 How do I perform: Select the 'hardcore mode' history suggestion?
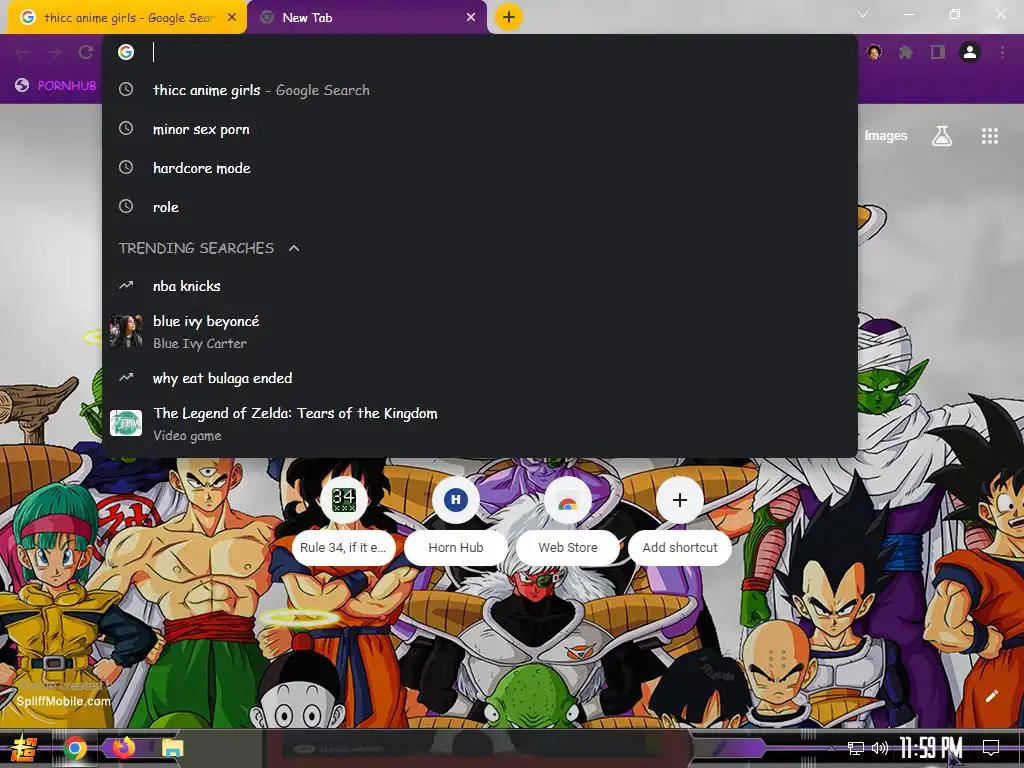480,168
